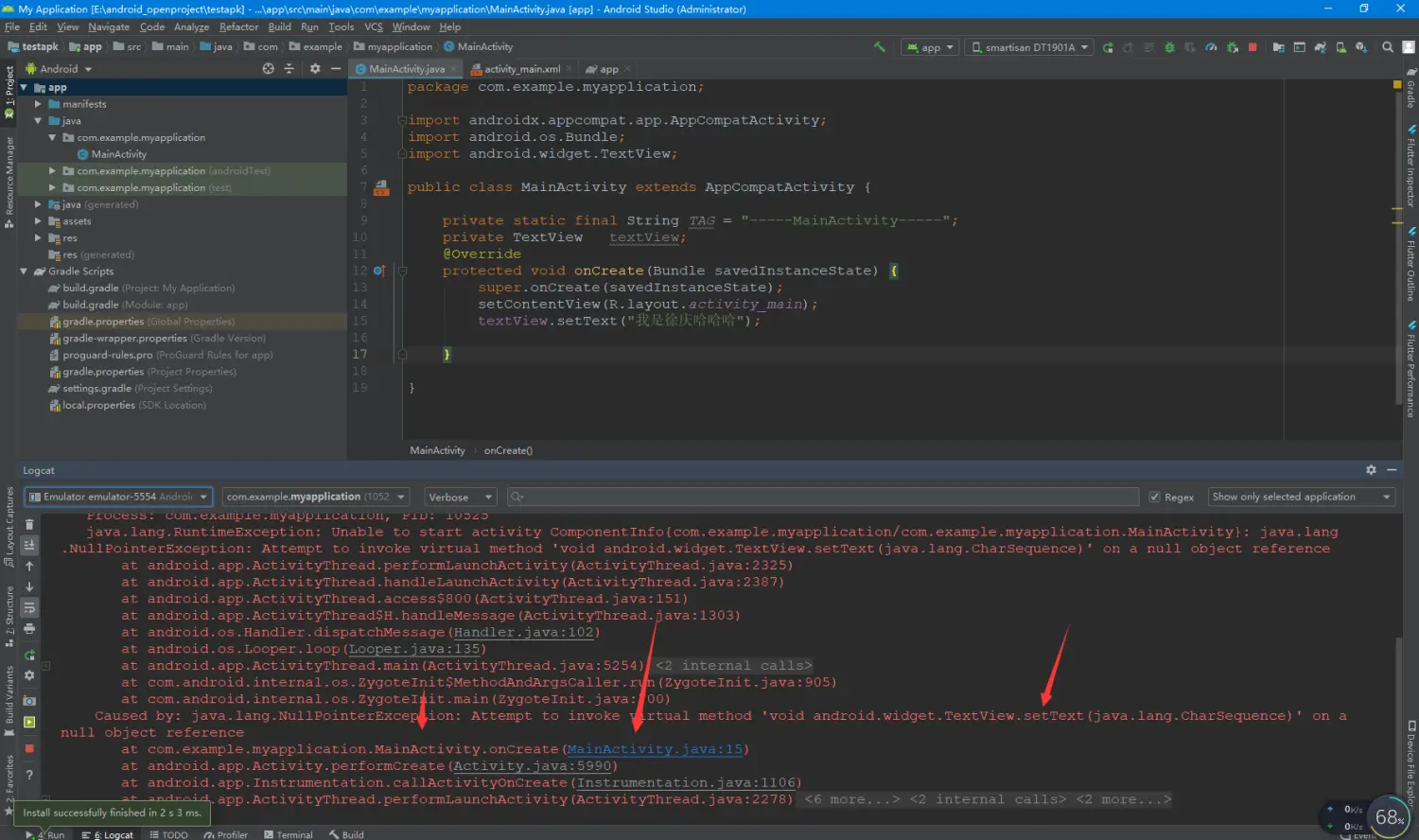Toggle Scroll to End in Logcat
Viewport: 1419px width, 840px height.
pyautogui.click(x=29, y=545)
